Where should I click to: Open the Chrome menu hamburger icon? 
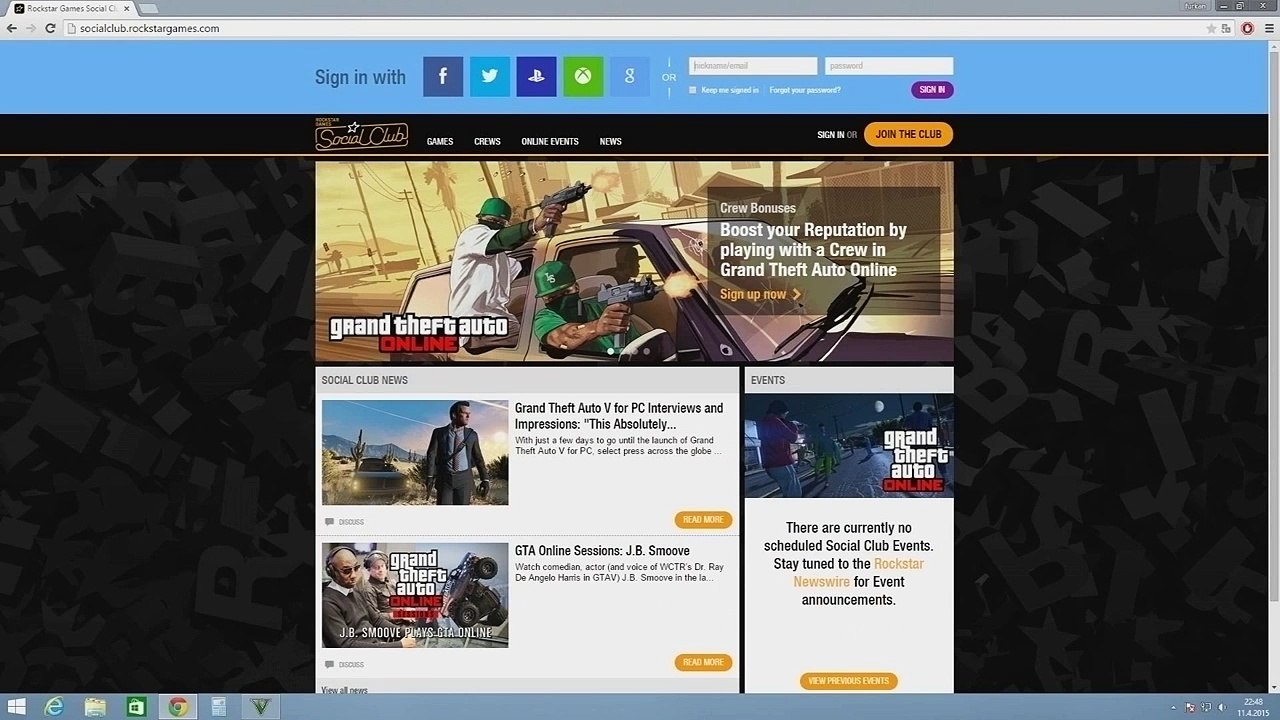pyautogui.click(x=1267, y=28)
